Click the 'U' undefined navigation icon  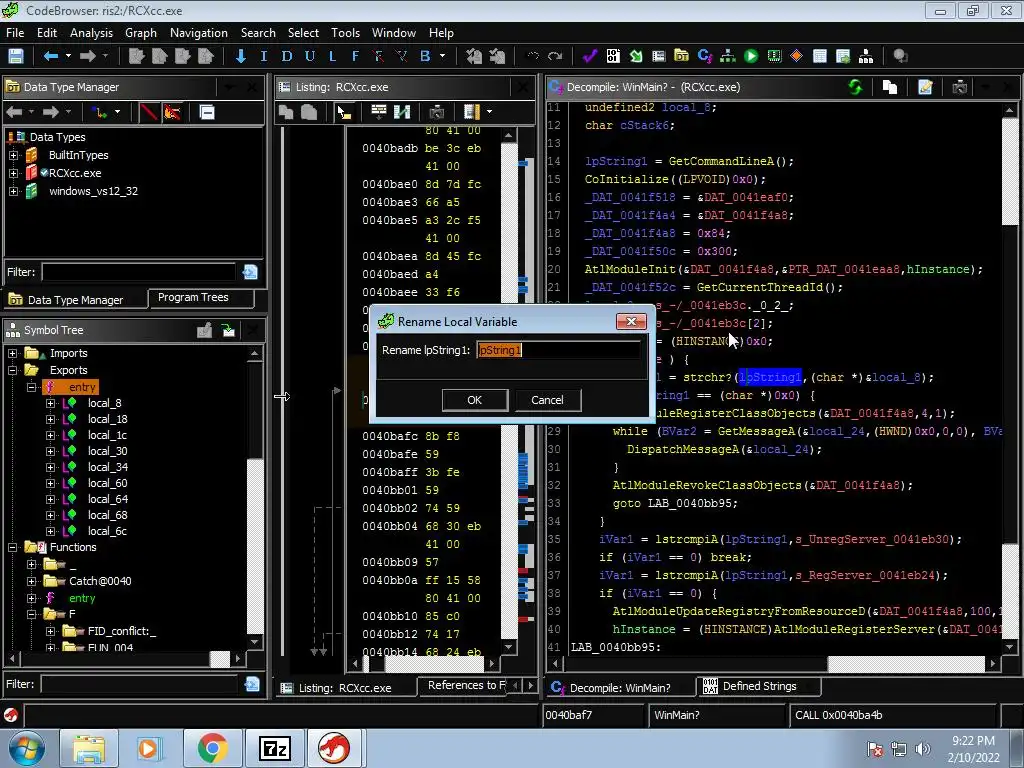[310, 56]
